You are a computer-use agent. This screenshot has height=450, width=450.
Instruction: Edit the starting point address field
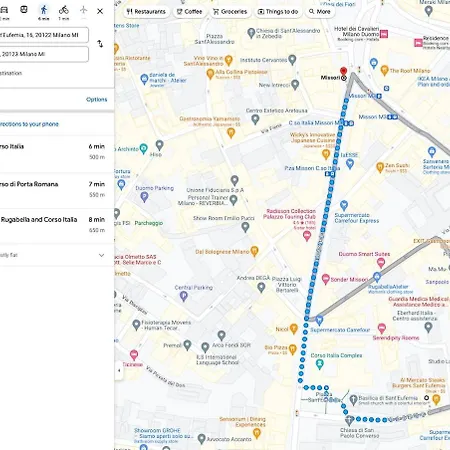43,35
